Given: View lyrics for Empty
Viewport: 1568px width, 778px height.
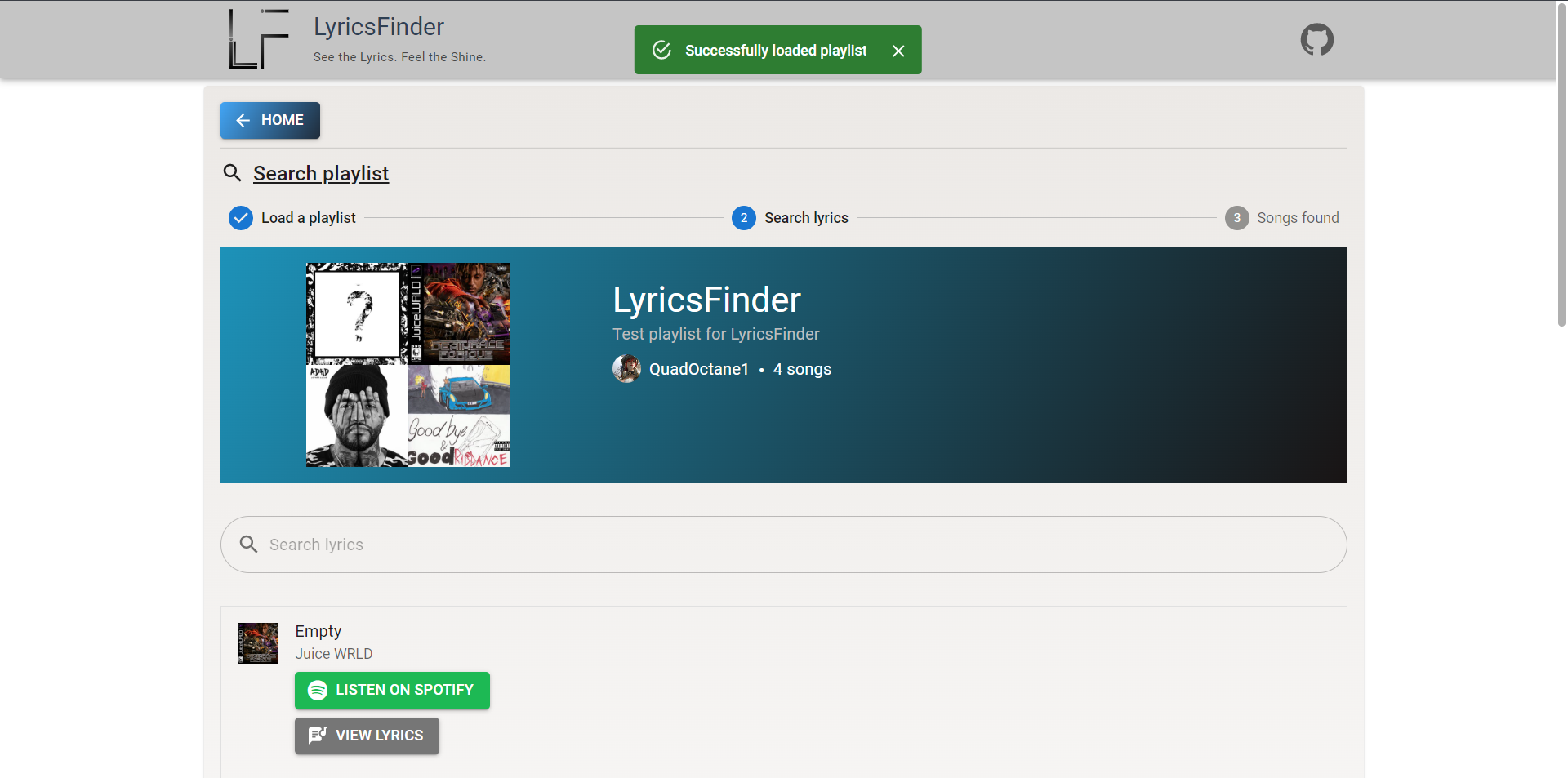Looking at the screenshot, I should (x=367, y=736).
